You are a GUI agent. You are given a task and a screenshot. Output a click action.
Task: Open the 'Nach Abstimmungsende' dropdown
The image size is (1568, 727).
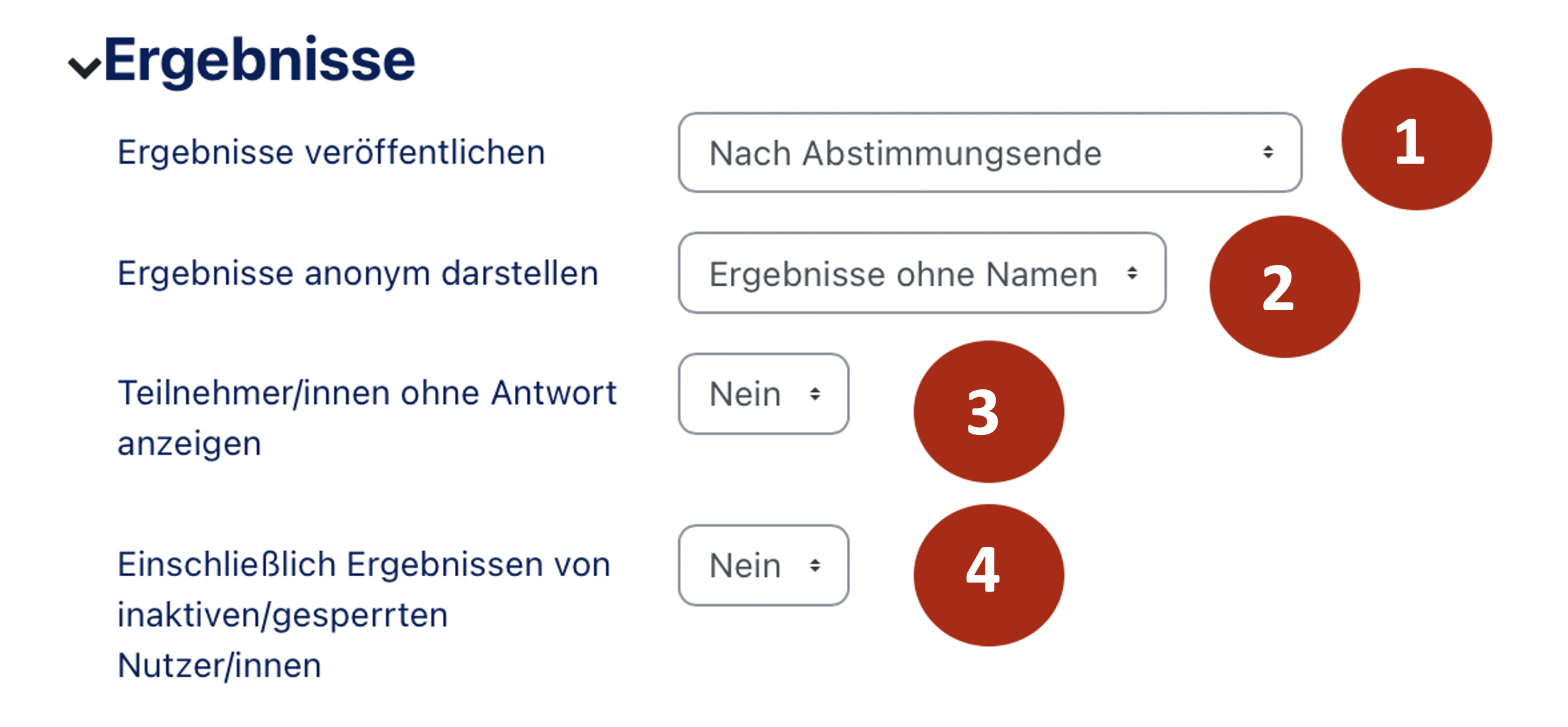click(x=989, y=153)
